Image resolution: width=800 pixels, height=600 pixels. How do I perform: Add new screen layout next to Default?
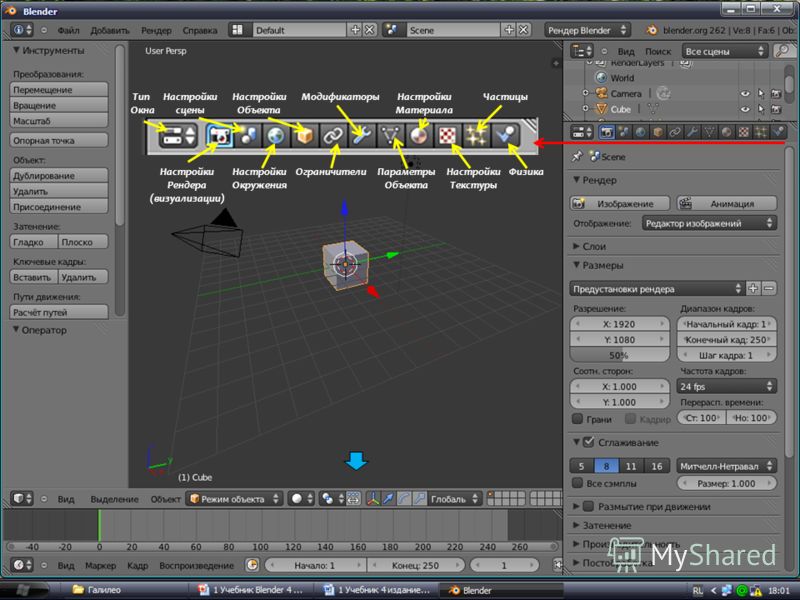(356, 30)
